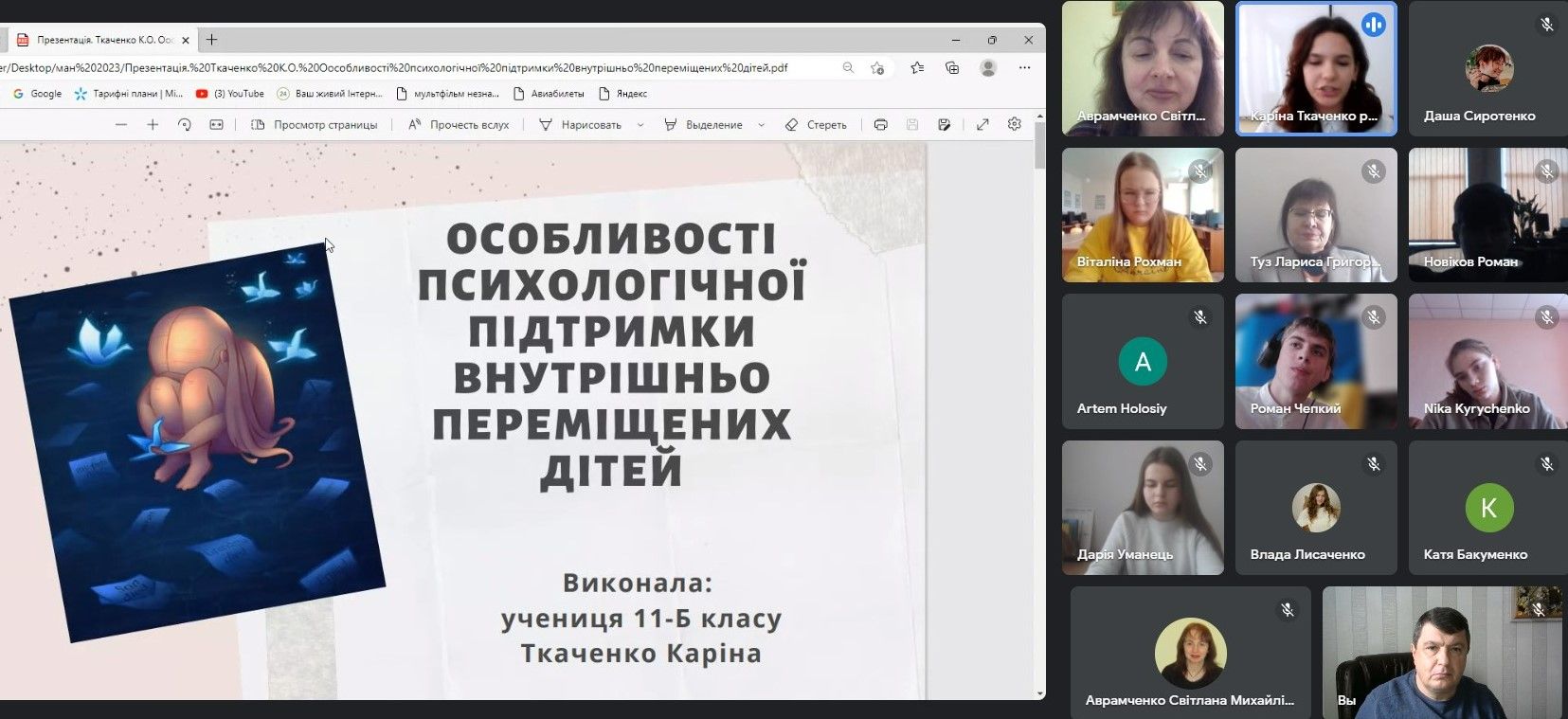The image size is (1568, 719).
Task: Click Катя Бакуменко letter K avatar
Action: click(x=1488, y=507)
